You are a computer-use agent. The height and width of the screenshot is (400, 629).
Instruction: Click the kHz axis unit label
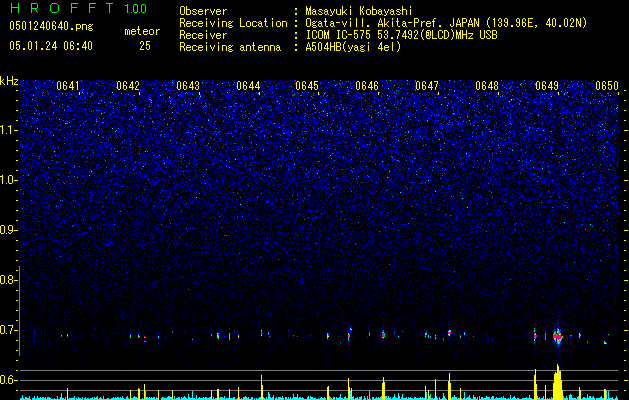(x=9, y=81)
